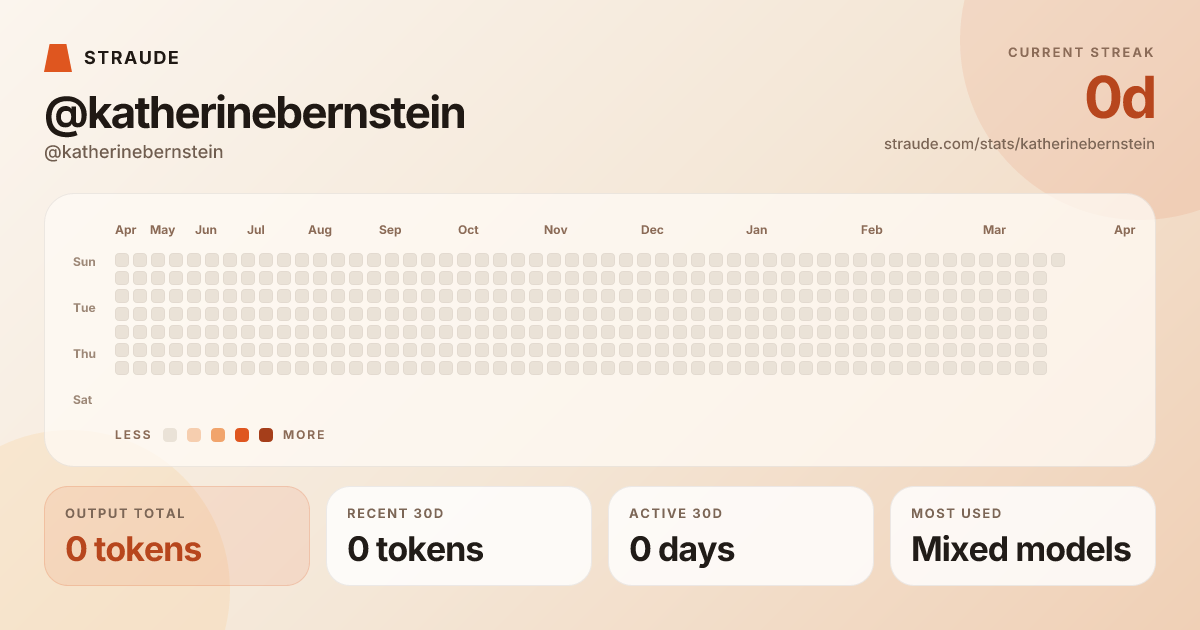Click the 0d current streak value
The width and height of the screenshot is (1200, 630).
(x=1120, y=99)
